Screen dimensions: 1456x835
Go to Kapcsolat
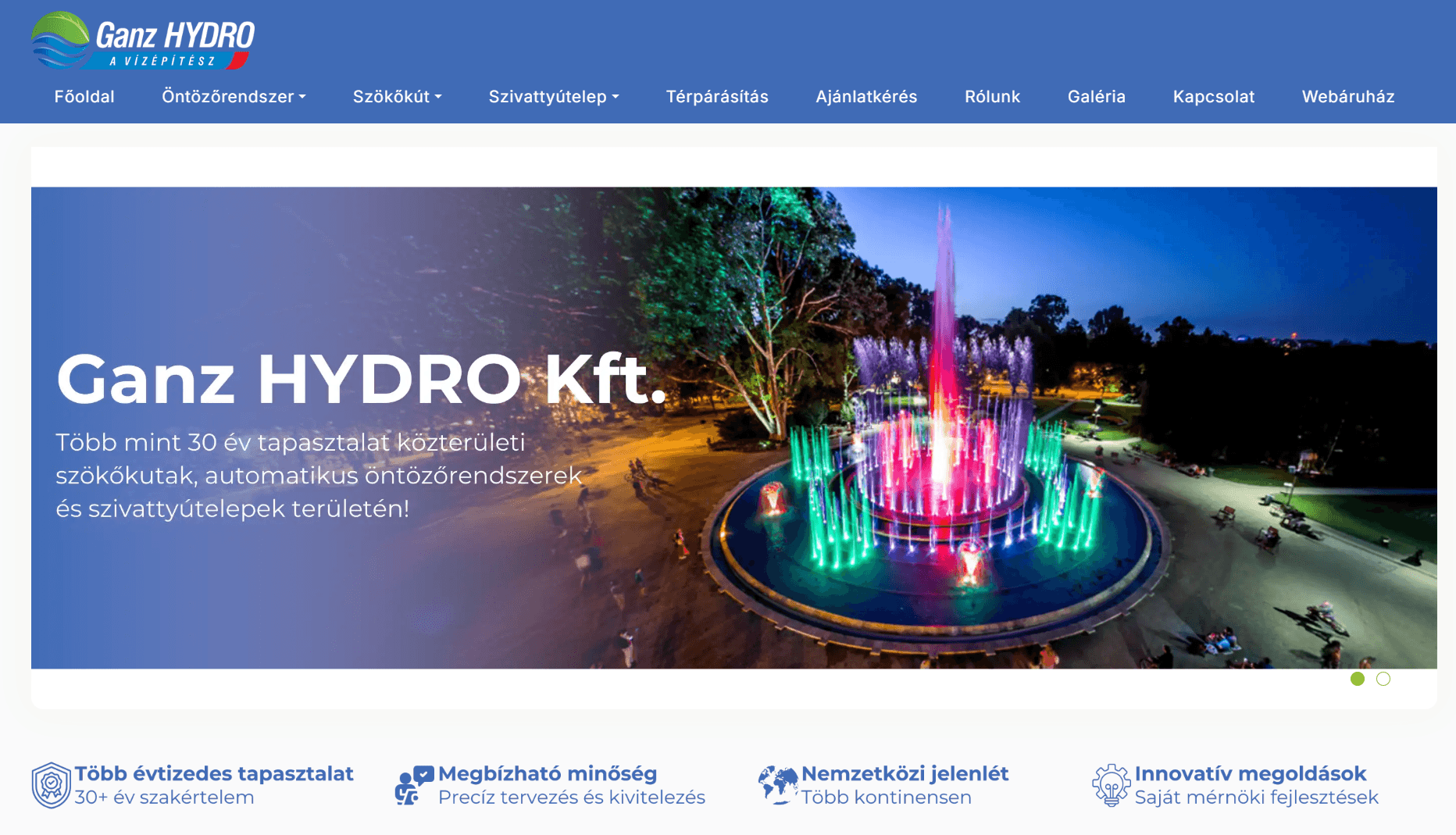tap(1214, 97)
